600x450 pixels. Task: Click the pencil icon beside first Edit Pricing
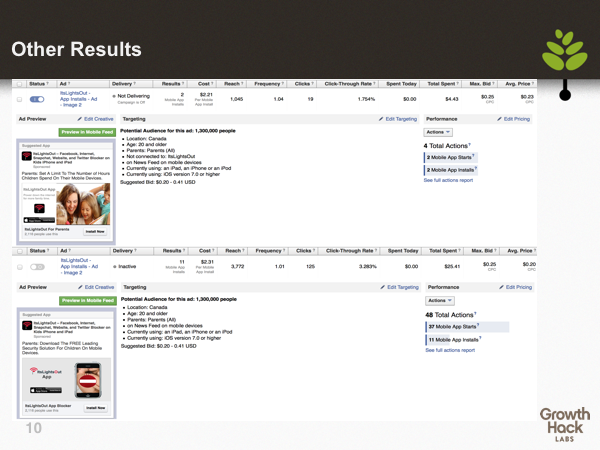[x=499, y=119]
